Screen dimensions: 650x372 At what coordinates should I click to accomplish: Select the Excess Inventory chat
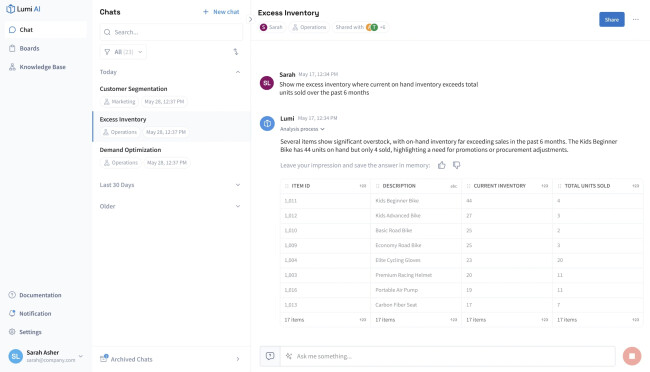(x=171, y=126)
